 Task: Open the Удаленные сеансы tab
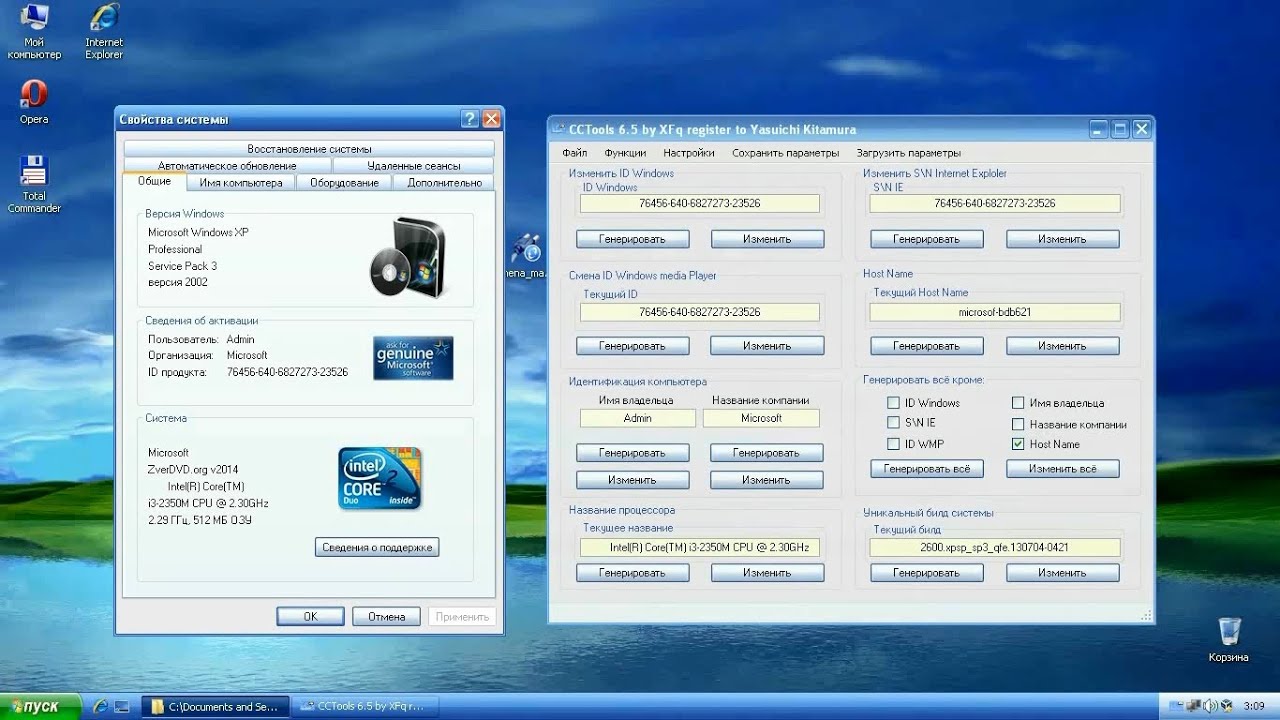[x=413, y=166]
